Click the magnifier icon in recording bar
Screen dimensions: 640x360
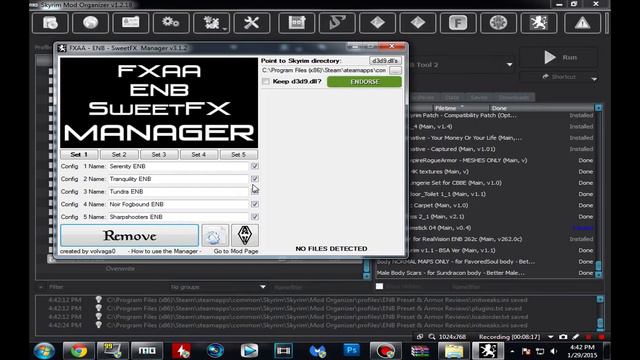[x=432, y=337]
